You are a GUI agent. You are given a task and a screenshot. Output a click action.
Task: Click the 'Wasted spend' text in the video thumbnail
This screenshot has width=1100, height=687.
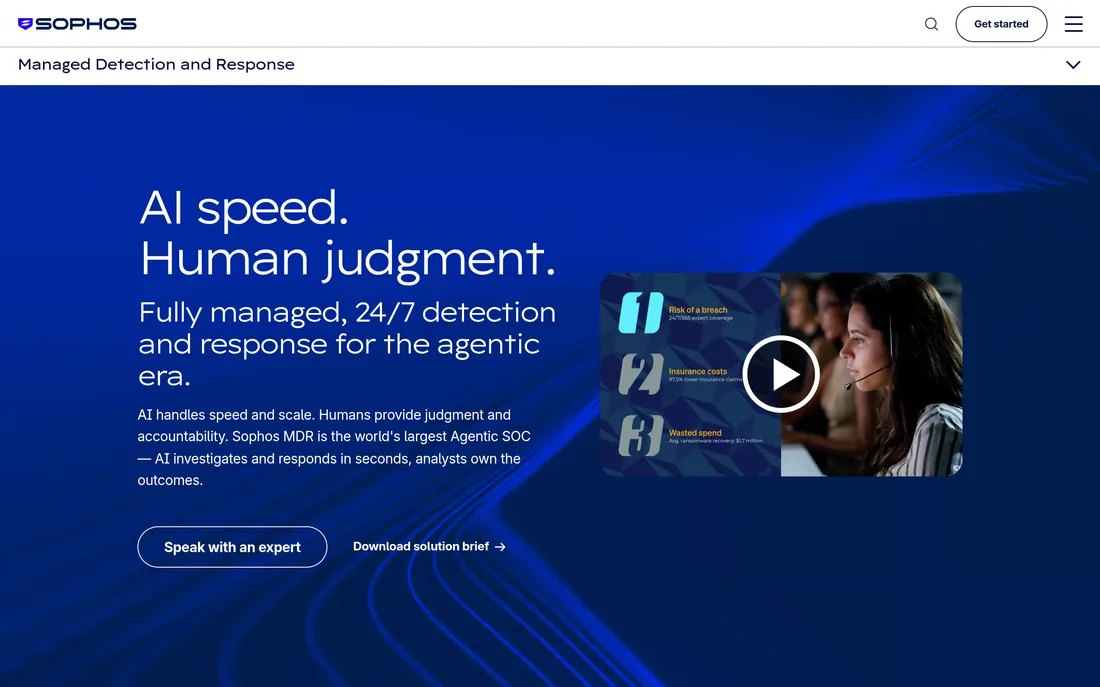tap(695, 433)
